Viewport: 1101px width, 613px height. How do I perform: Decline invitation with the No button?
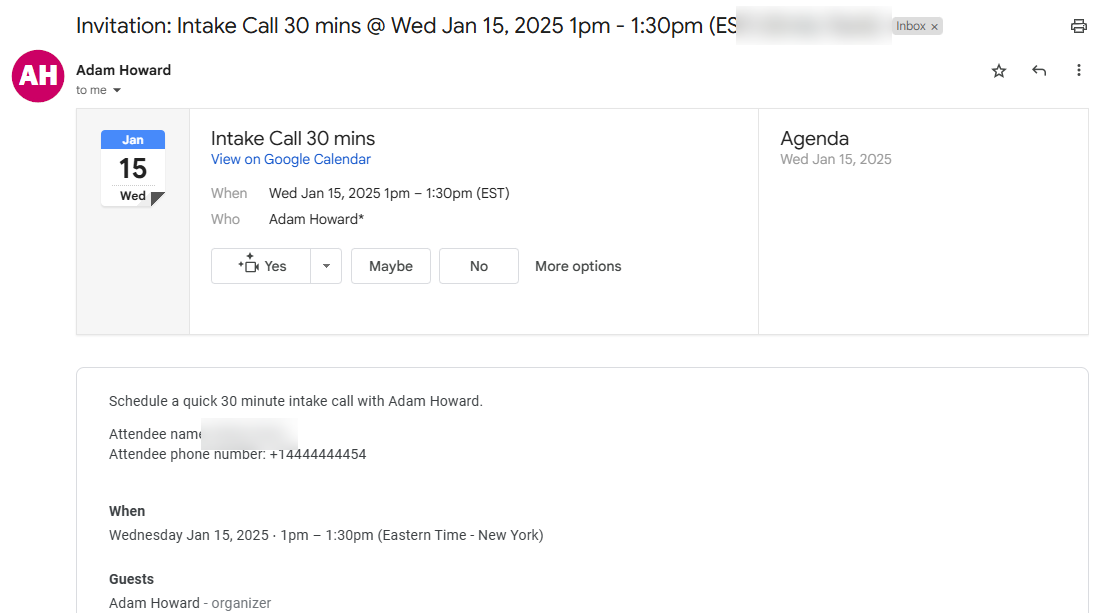point(479,266)
